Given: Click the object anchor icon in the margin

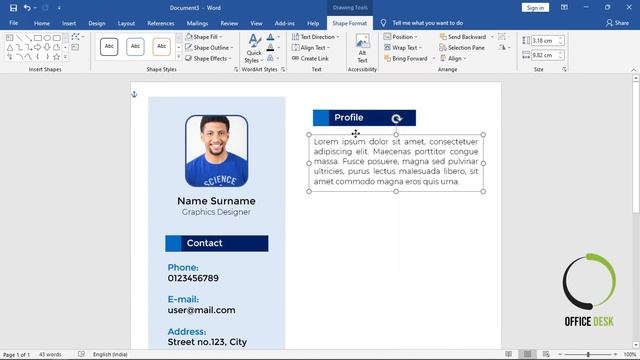Looking at the screenshot, I should pos(134,94).
